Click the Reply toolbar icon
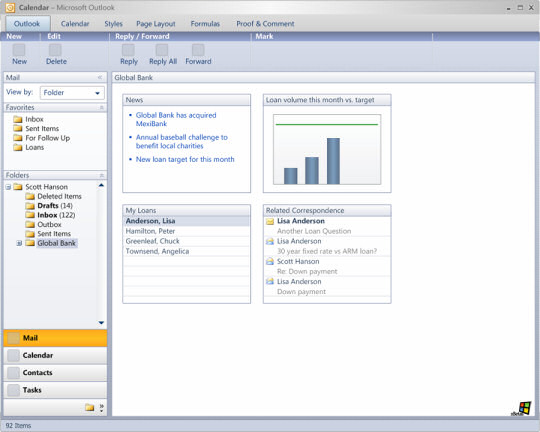Viewport: 540px width, 432px height. point(128,50)
